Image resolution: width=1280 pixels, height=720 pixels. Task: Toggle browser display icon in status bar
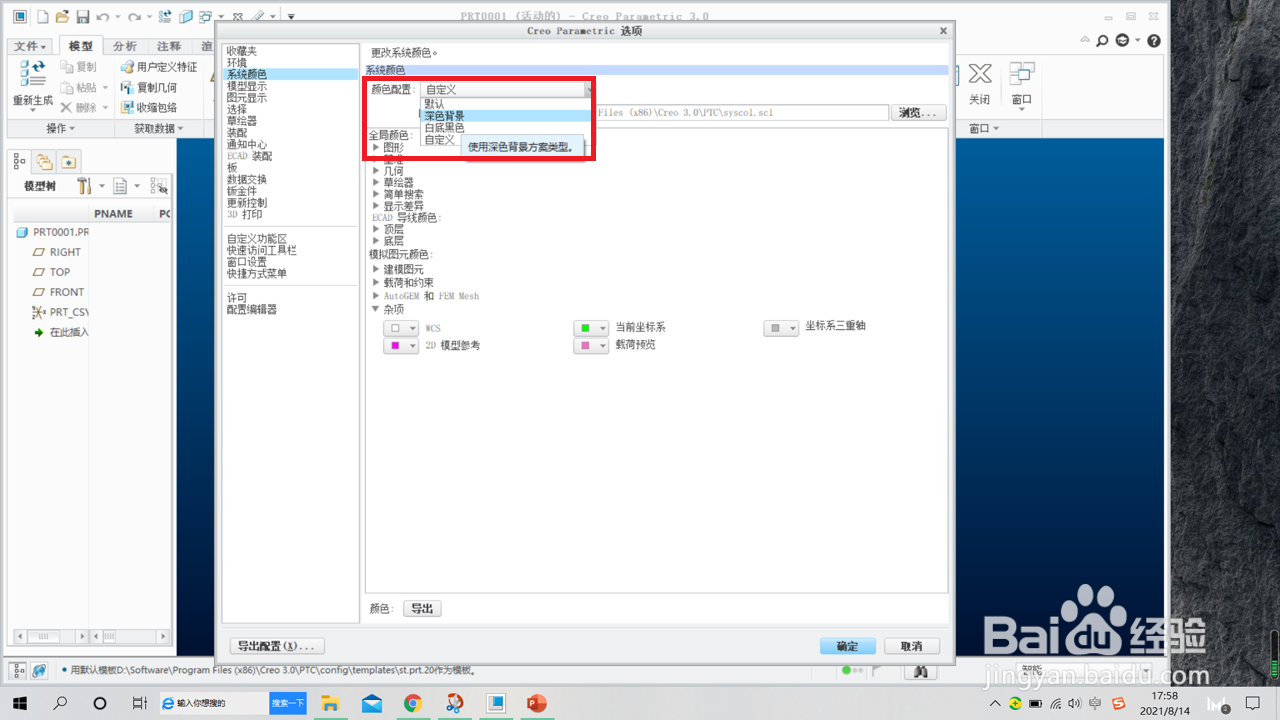[x=39, y=671]
